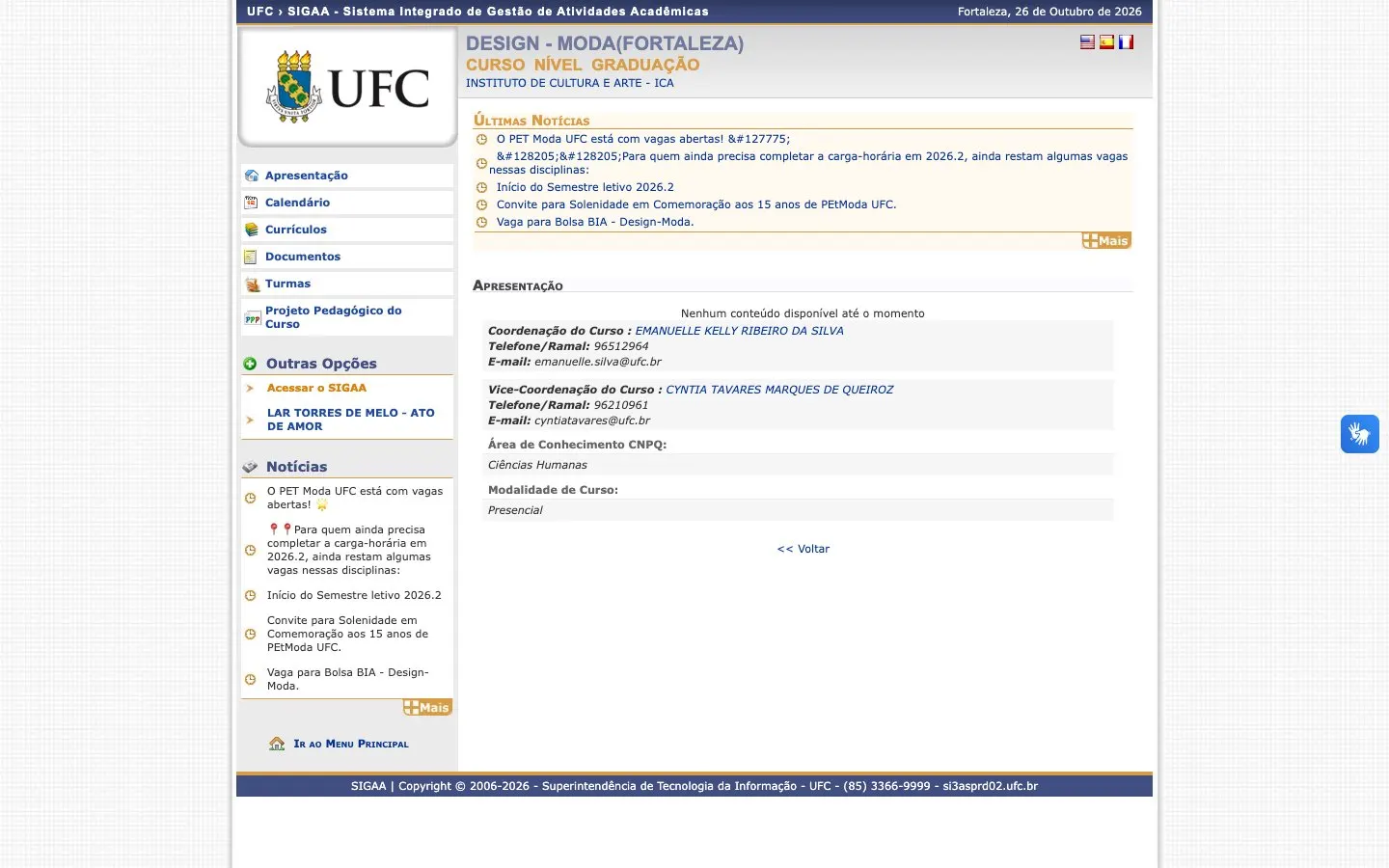Open main news 'Vaga para Bolsa BIA - Design-Moda.'
1389x868 pixels.
coord(595,222)
